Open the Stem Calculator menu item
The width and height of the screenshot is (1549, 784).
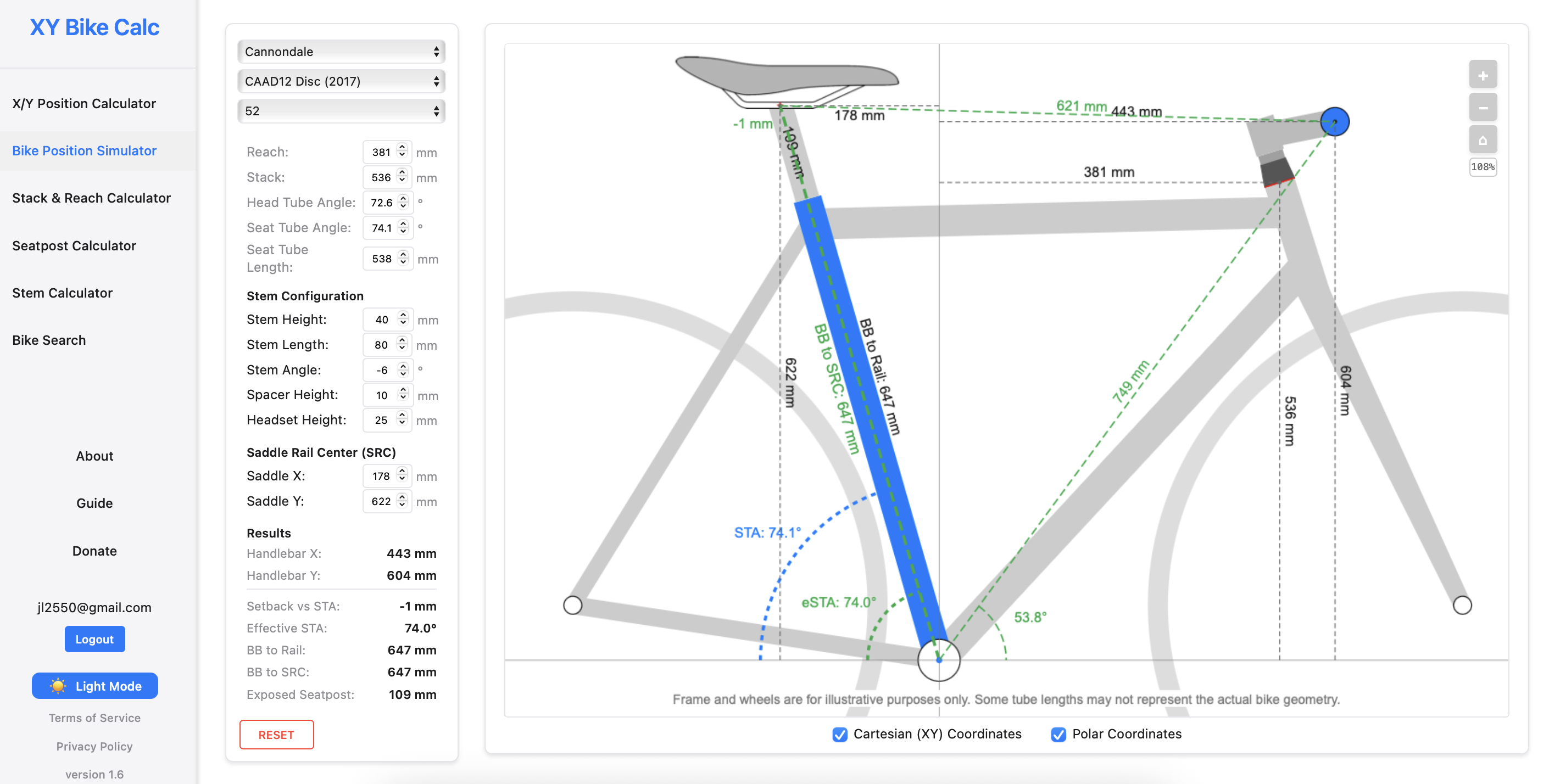coord(63,293)
